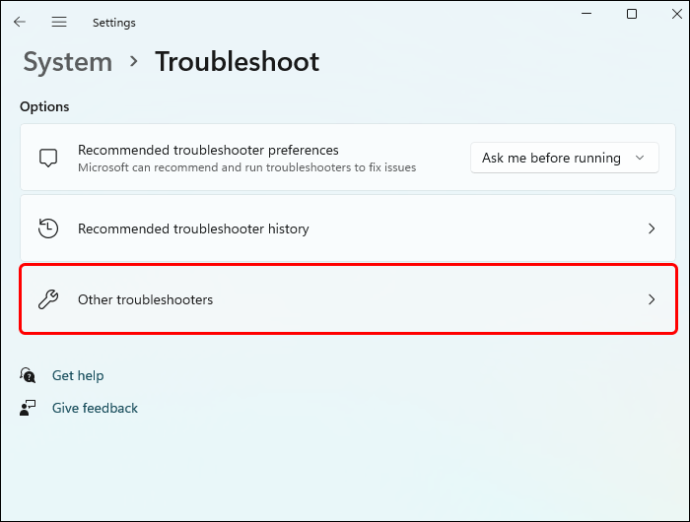Maximize the Settings window

click(x=631, y=14)
